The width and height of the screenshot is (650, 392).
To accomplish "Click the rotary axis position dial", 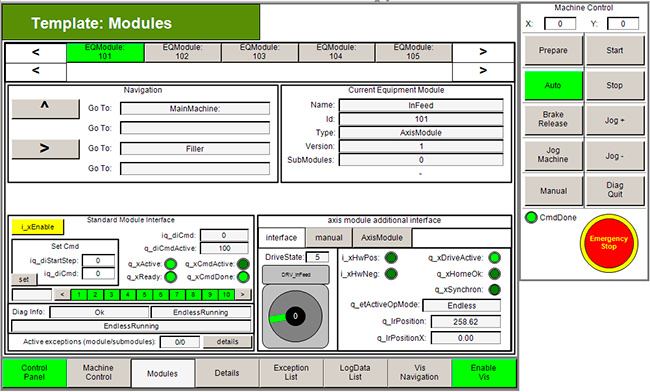I will coord(295,317).
